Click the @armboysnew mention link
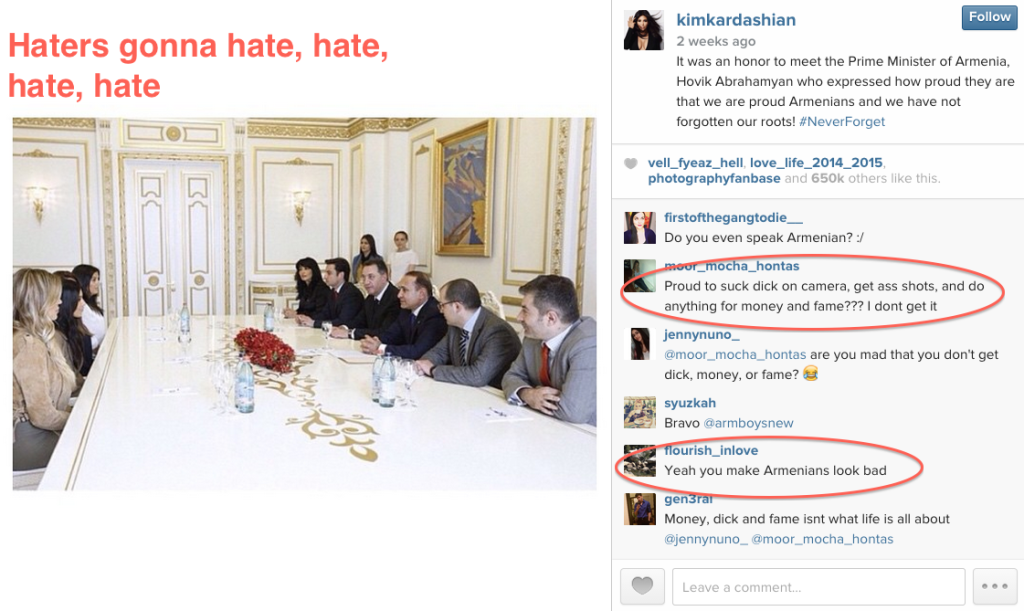 pos(748,423)
